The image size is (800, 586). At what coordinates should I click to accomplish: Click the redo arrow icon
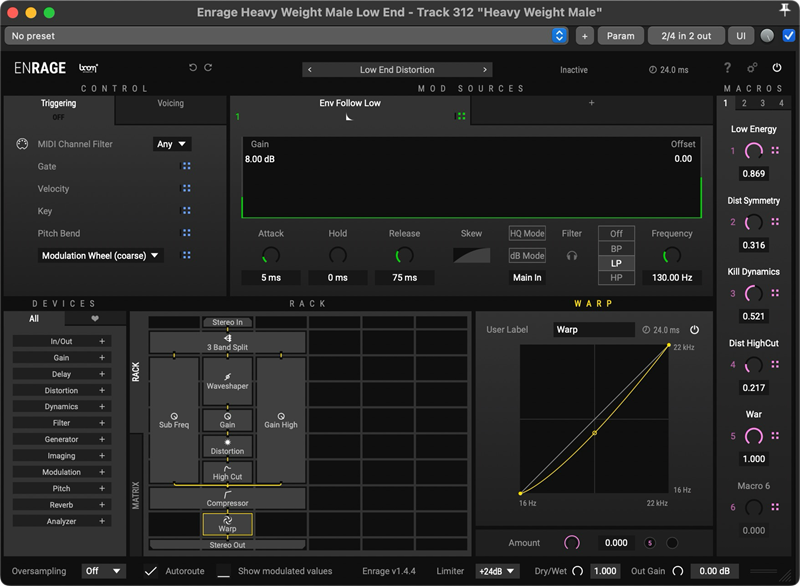coord(208,68)
